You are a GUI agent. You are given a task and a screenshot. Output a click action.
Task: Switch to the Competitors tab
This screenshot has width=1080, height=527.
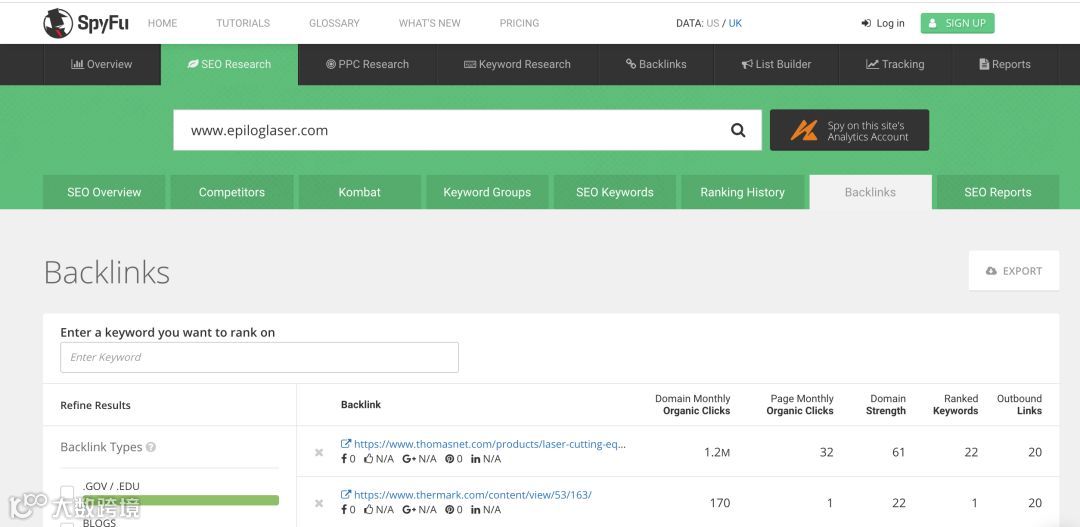pos(231,192)
